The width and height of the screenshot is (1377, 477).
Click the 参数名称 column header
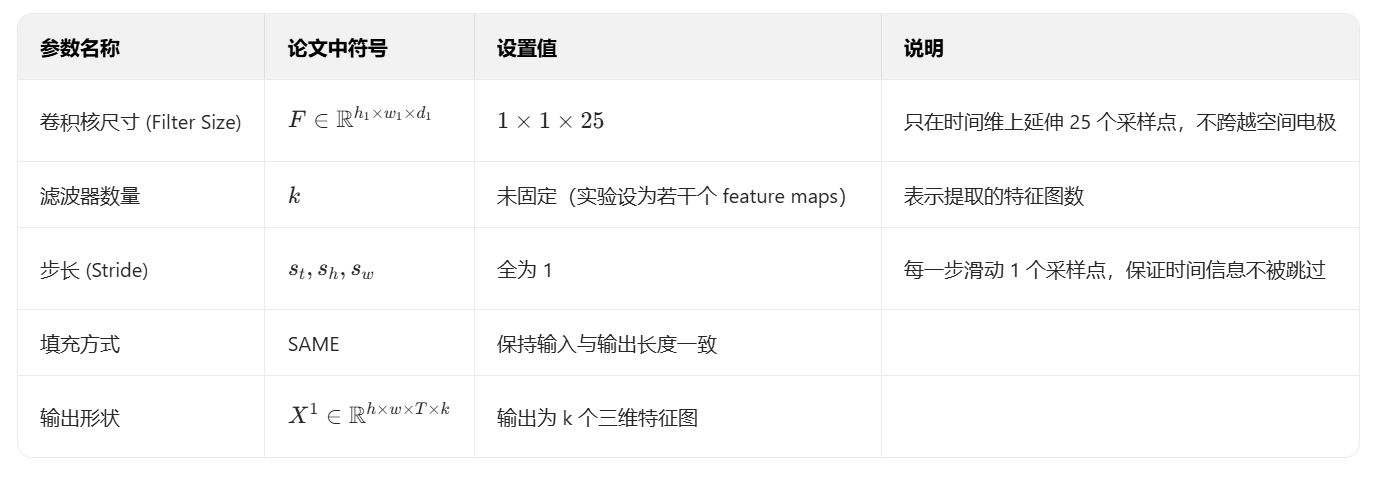(x=80, y=48)
